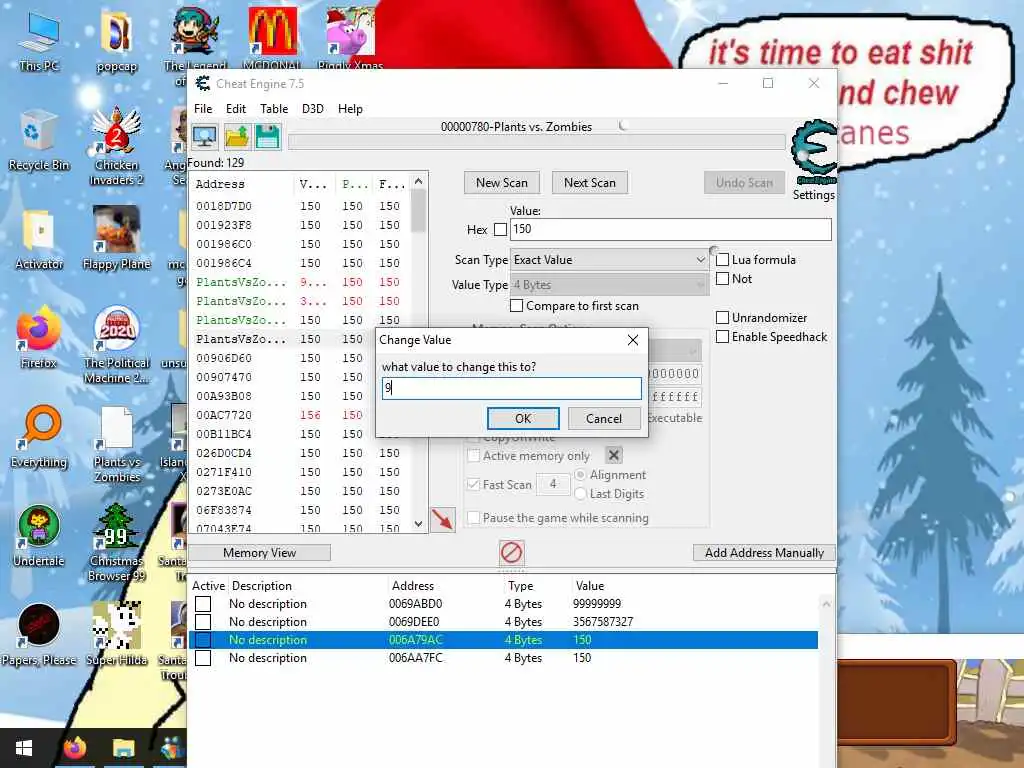
Task: Click the red clear address list icon
Action: 511,552
